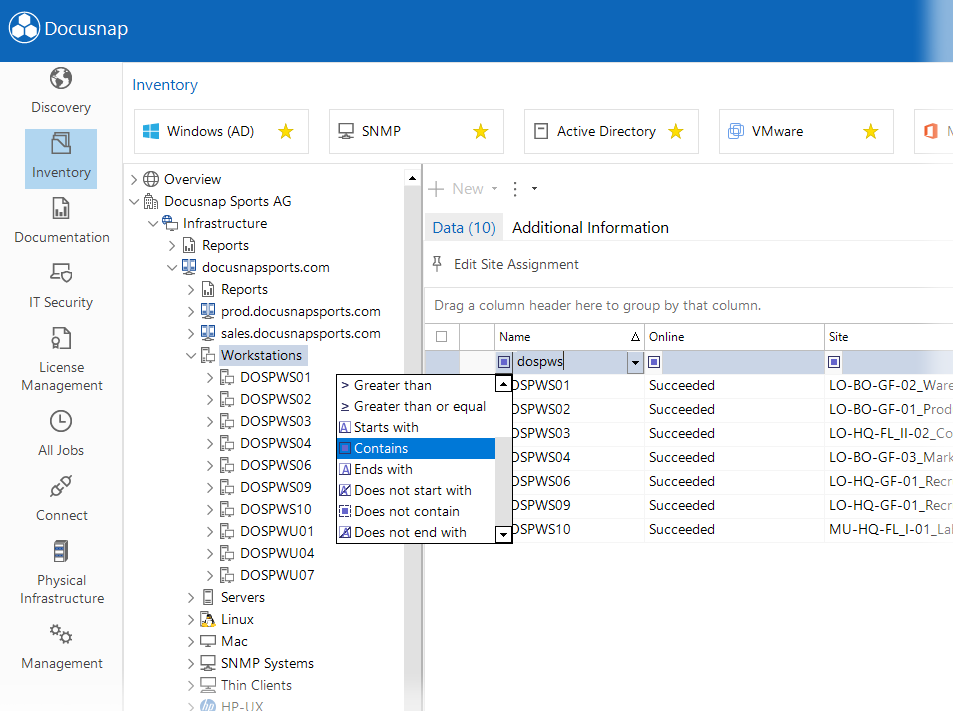The width and height of the screenshot is (953, 711).
Task: Expand the DOSPWS01 tree node
Action: pyautogui.click(x=210, y=377)
